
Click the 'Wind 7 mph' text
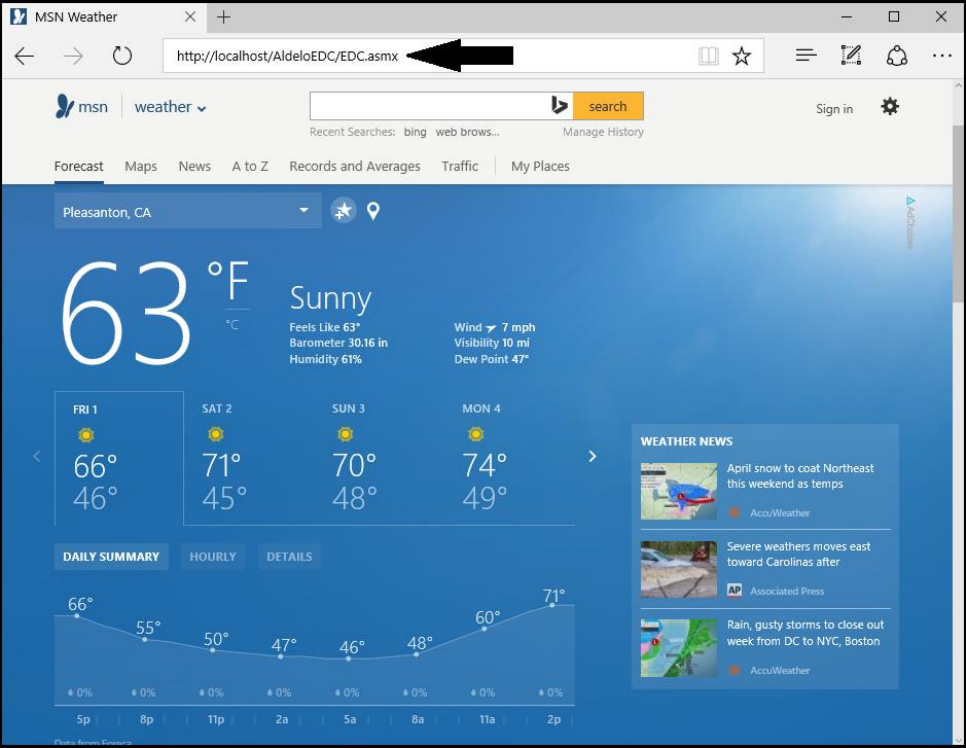[x=495, y=327]
